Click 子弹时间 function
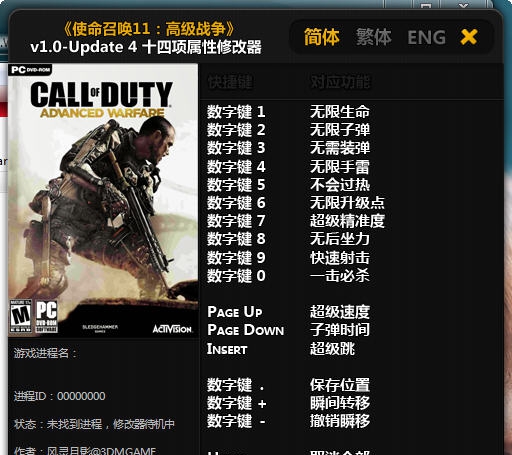This screenshot has height=455, width=512. click(340, 330)
